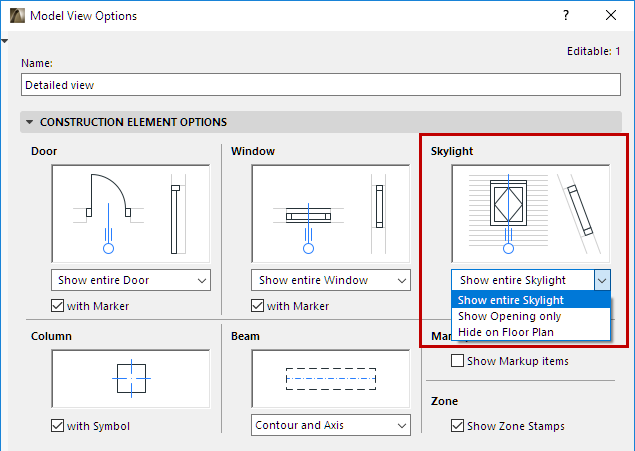Enable the Show Markup items checkbox
This screenshot has height=451, width=635.
458,361
